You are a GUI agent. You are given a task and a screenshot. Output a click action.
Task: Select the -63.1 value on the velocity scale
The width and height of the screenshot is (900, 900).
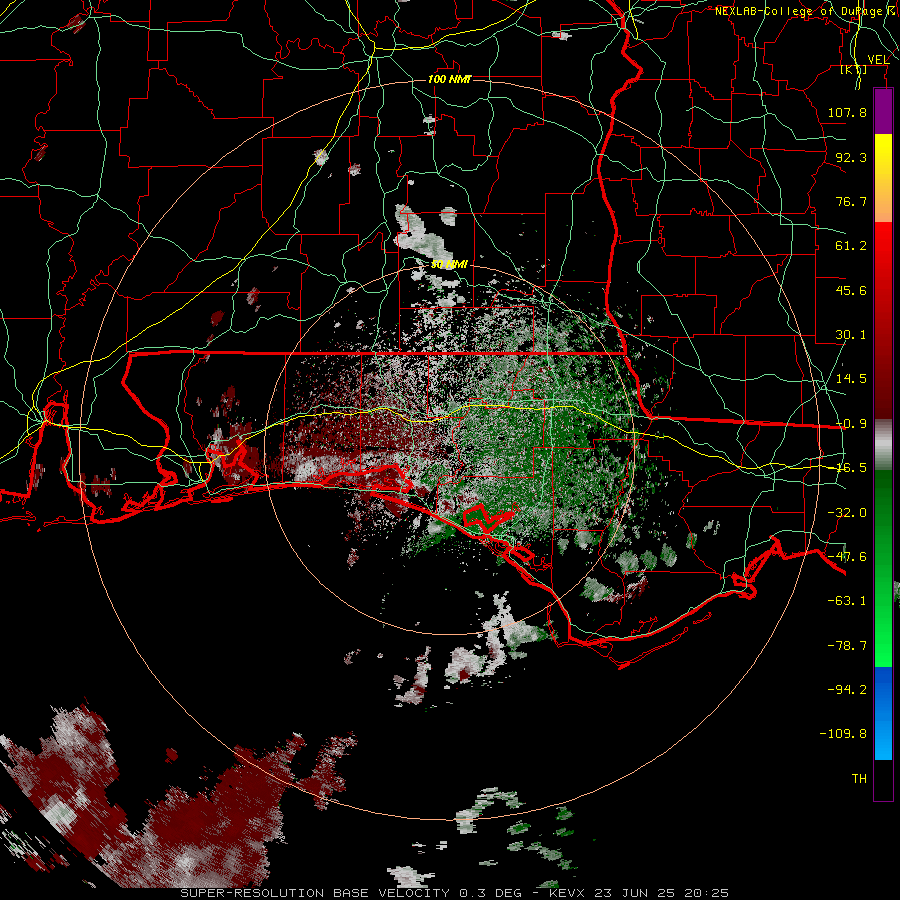(x=847, y=601)
